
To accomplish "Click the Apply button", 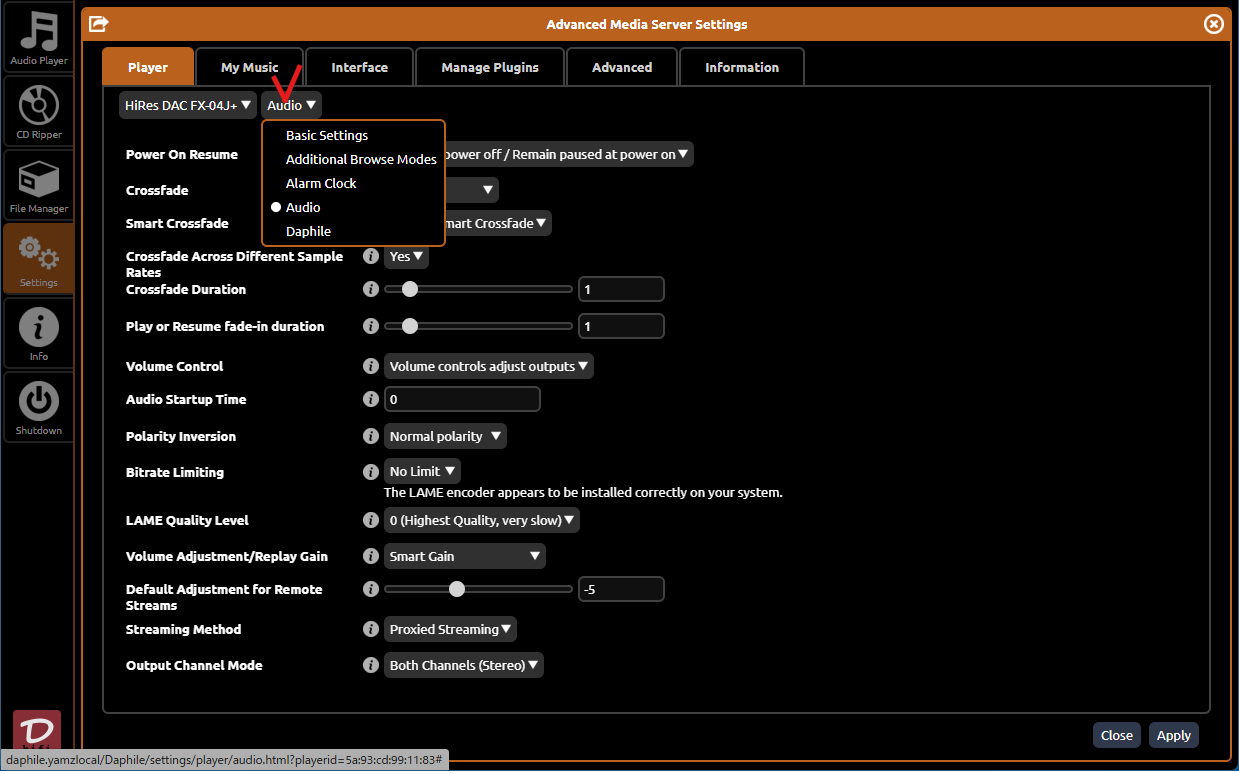I will click(x=1173, y=735).
